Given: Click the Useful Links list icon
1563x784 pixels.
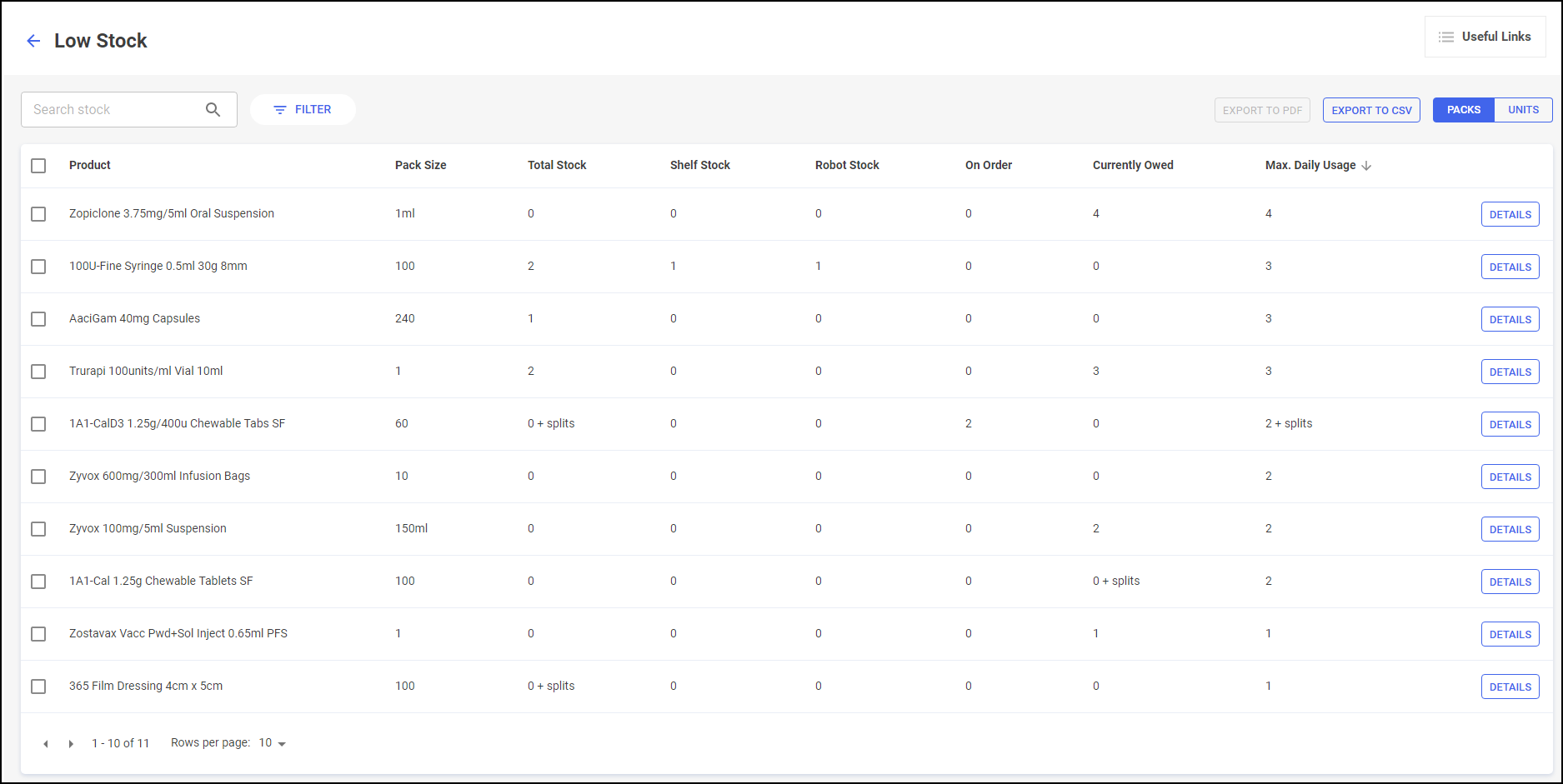Looking at the screenshot, I should pos(1446,37).
